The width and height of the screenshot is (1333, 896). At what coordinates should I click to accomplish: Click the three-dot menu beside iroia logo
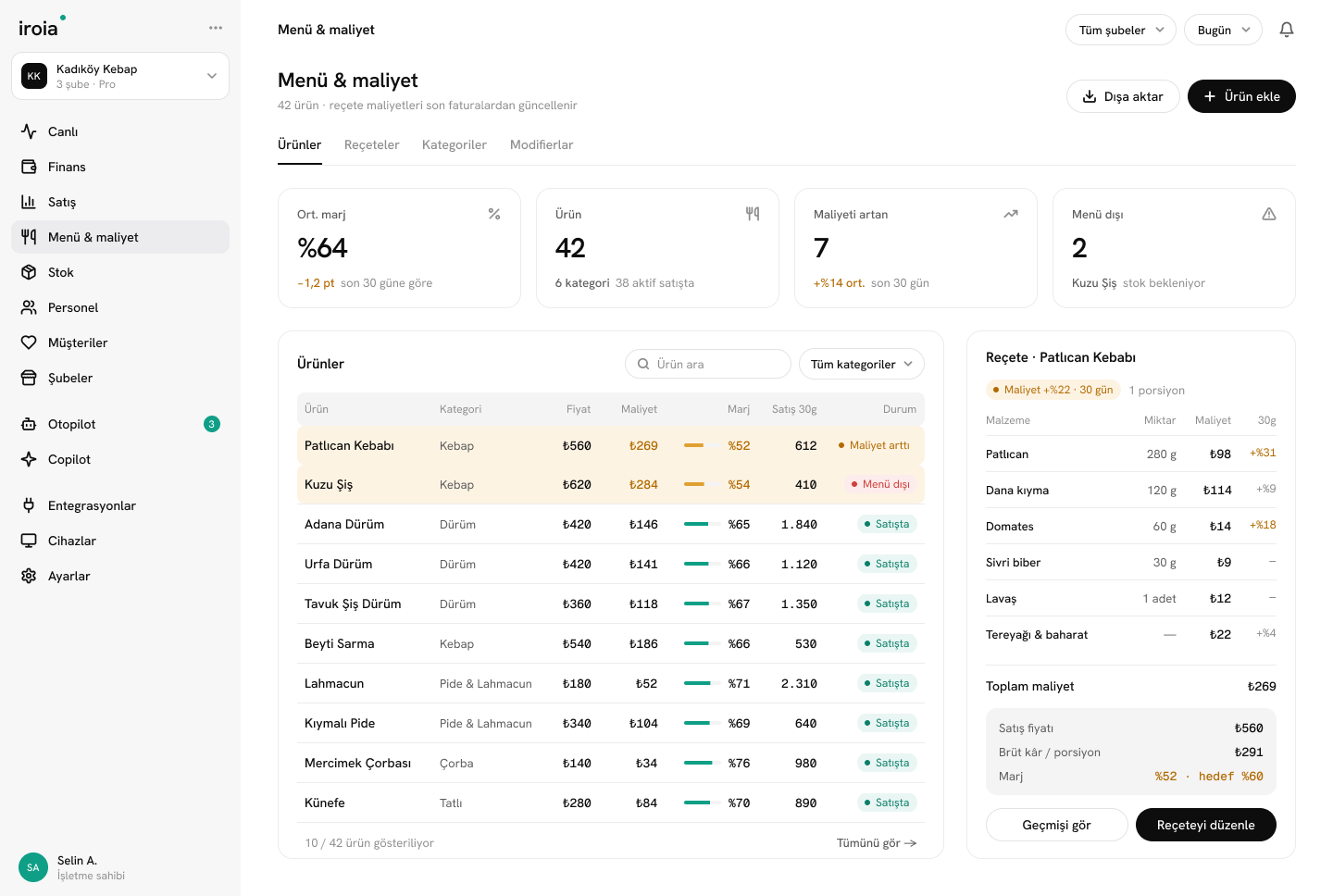tap(216, 28)
